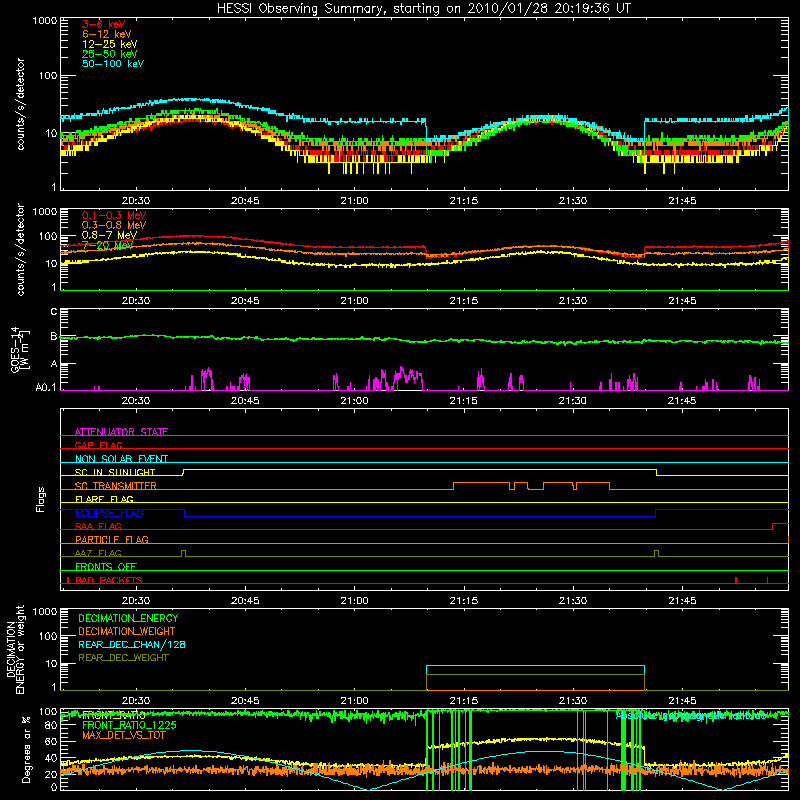Click the Flags vertical axis title

(x=41, y=499)
